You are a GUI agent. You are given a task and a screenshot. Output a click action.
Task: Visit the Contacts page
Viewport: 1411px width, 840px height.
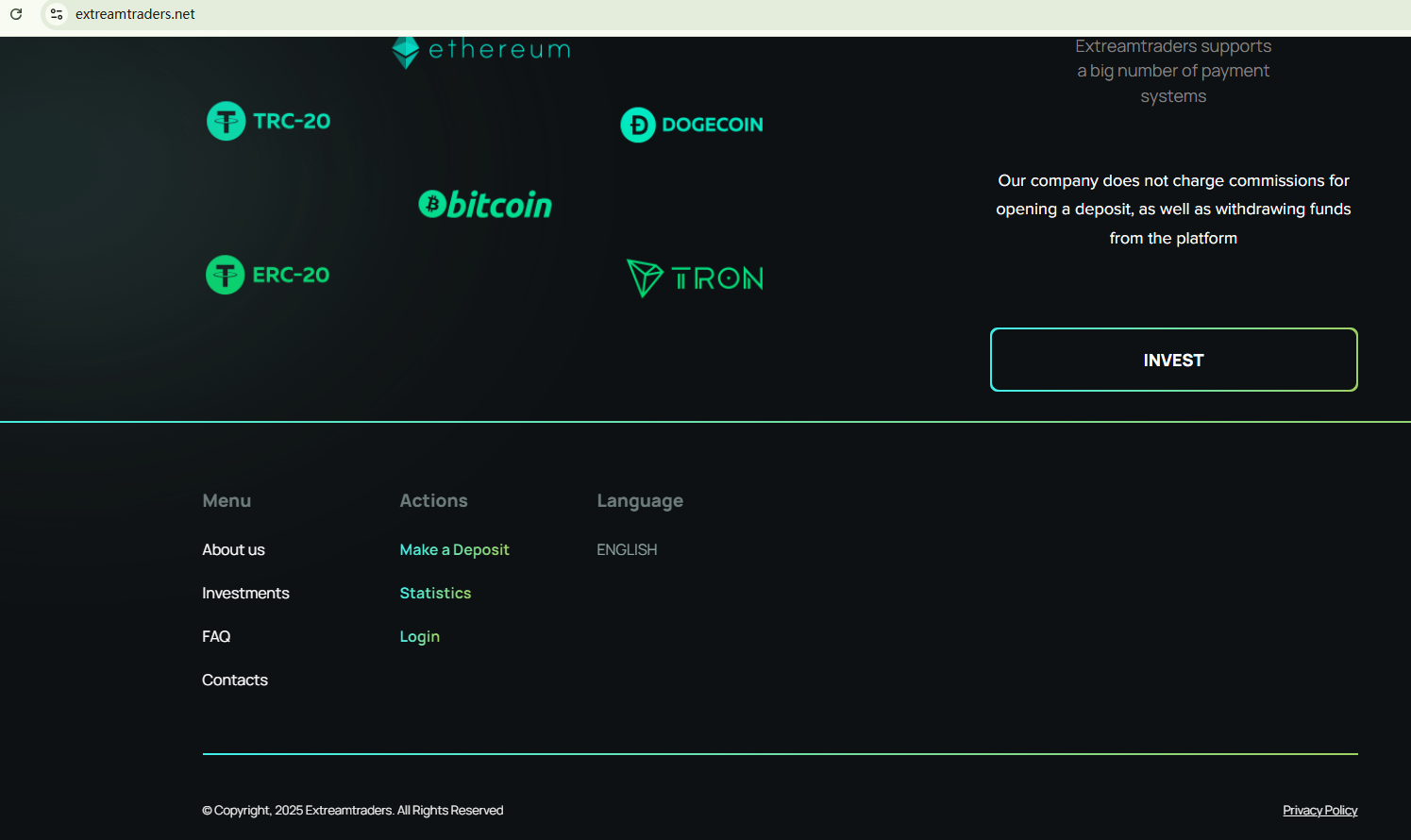click(235, 680)
